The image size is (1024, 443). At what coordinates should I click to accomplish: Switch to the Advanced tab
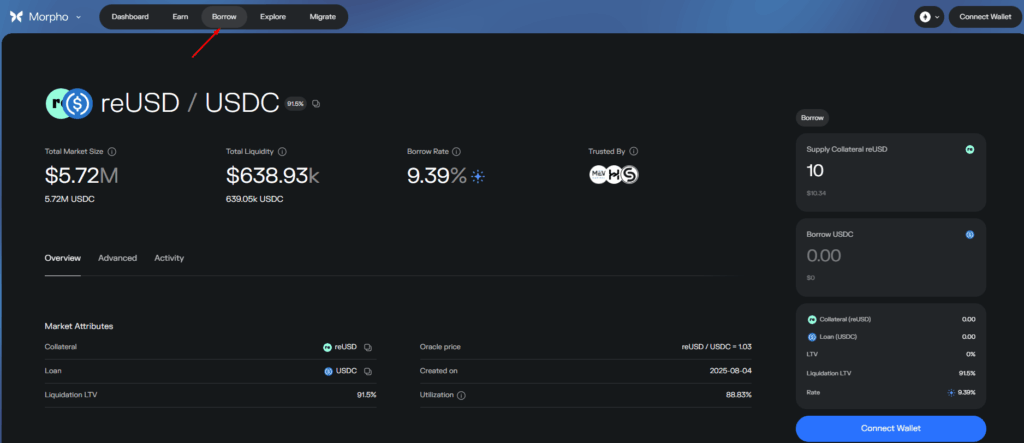(117, 258)
